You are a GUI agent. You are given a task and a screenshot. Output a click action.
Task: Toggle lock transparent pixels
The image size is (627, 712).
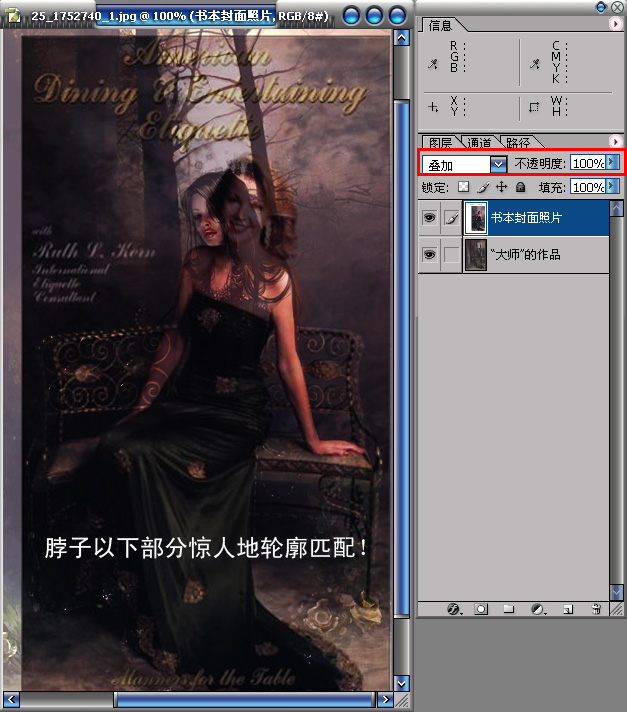[463, 187]
